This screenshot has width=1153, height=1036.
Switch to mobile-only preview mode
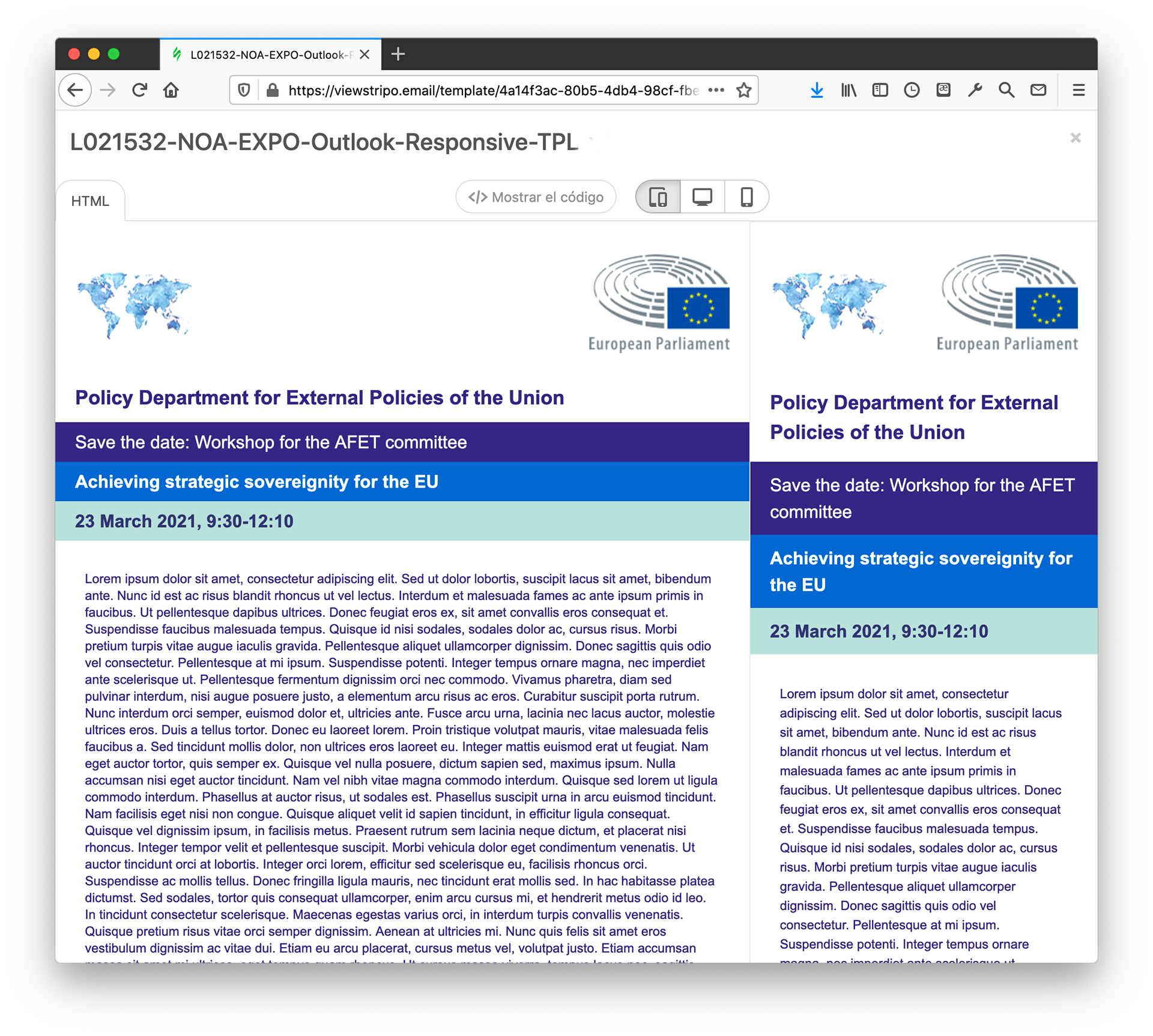(746, 197)
